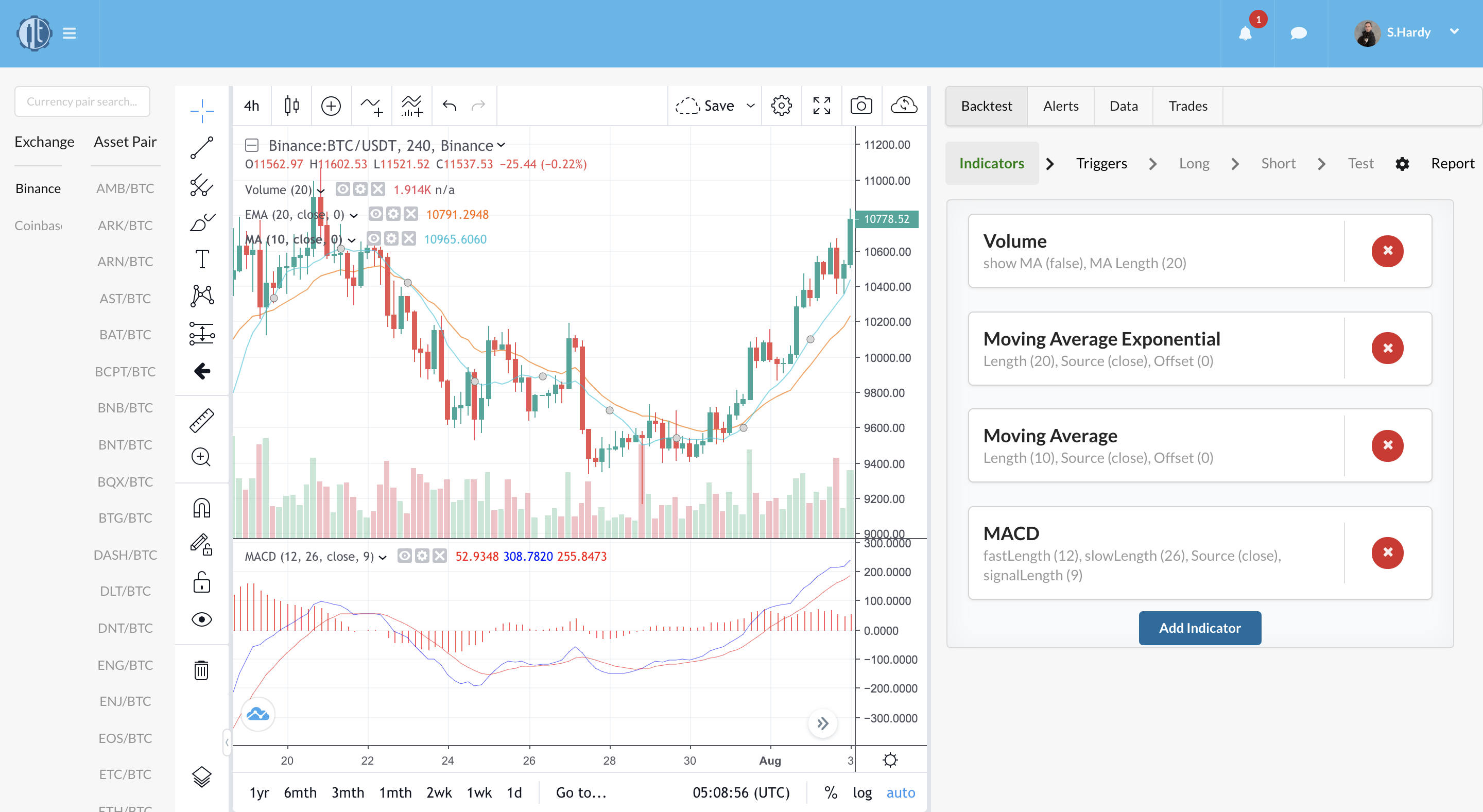Screen dimensions: 1483x812
Task: Expand the MA (10) legend dropdown
Action: click(x=351, y=240)
